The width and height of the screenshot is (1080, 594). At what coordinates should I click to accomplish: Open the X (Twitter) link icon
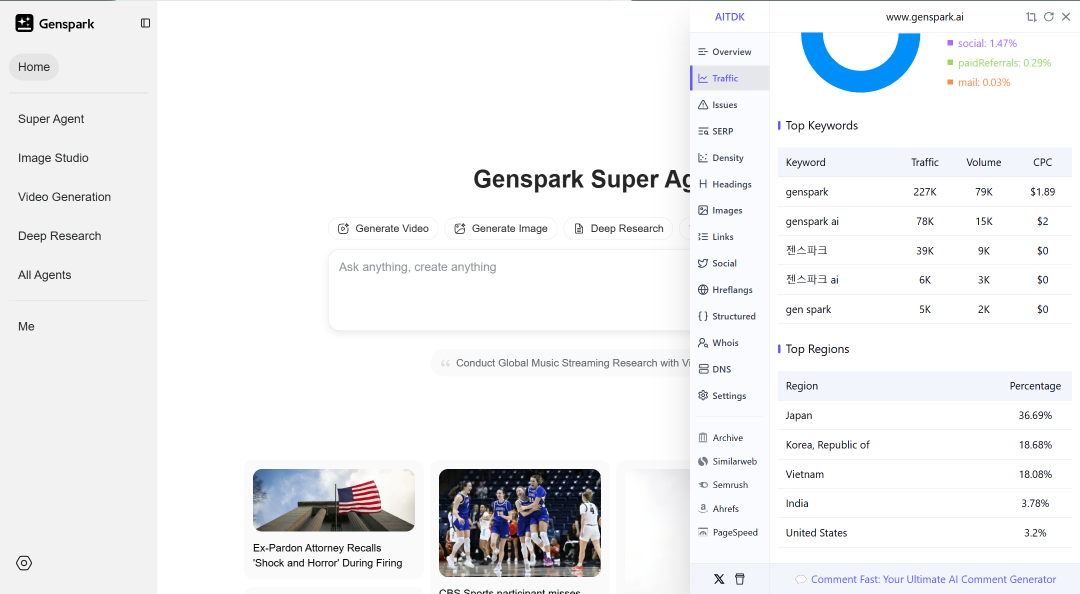tap(719, 579)
